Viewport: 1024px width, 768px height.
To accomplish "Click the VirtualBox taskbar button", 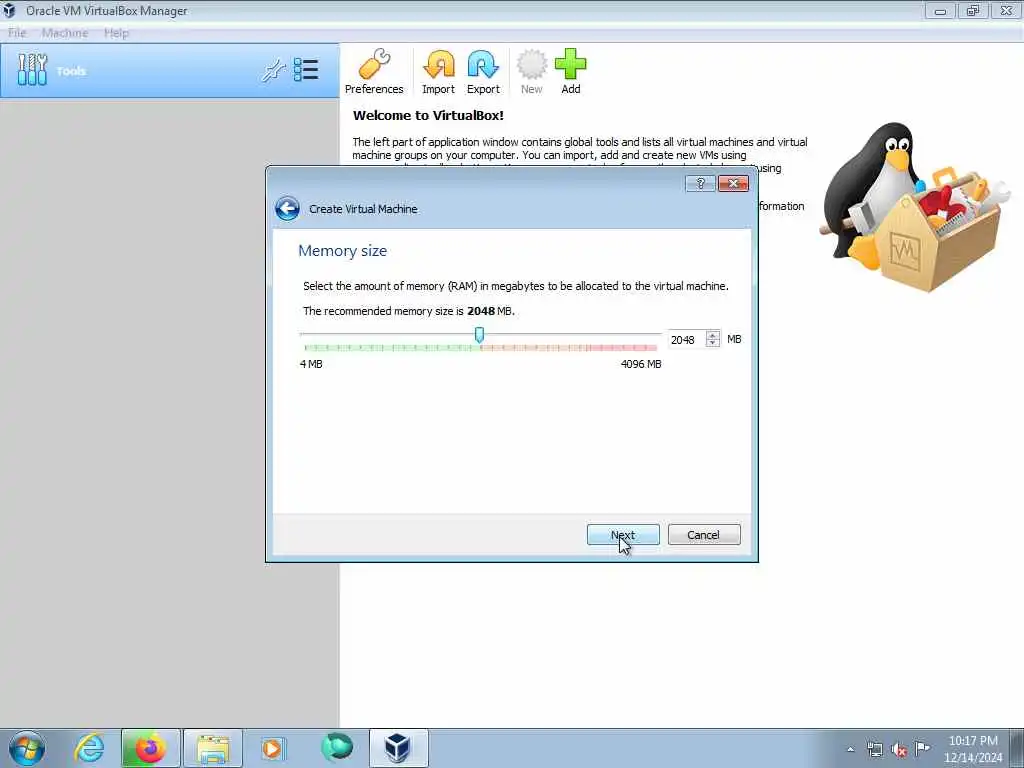I will tap(398, 748).
